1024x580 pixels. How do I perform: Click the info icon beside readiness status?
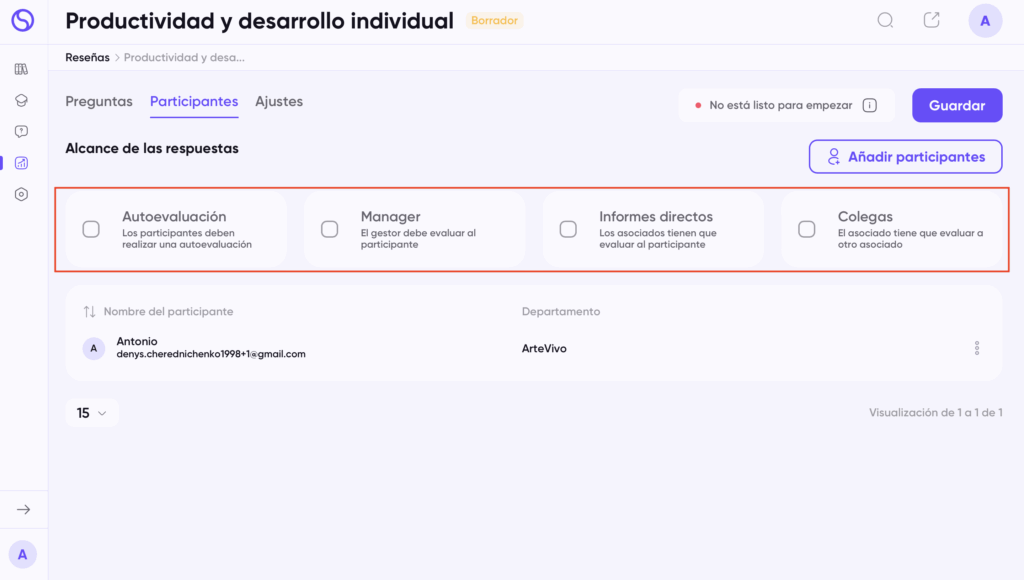tap(870, 105)
